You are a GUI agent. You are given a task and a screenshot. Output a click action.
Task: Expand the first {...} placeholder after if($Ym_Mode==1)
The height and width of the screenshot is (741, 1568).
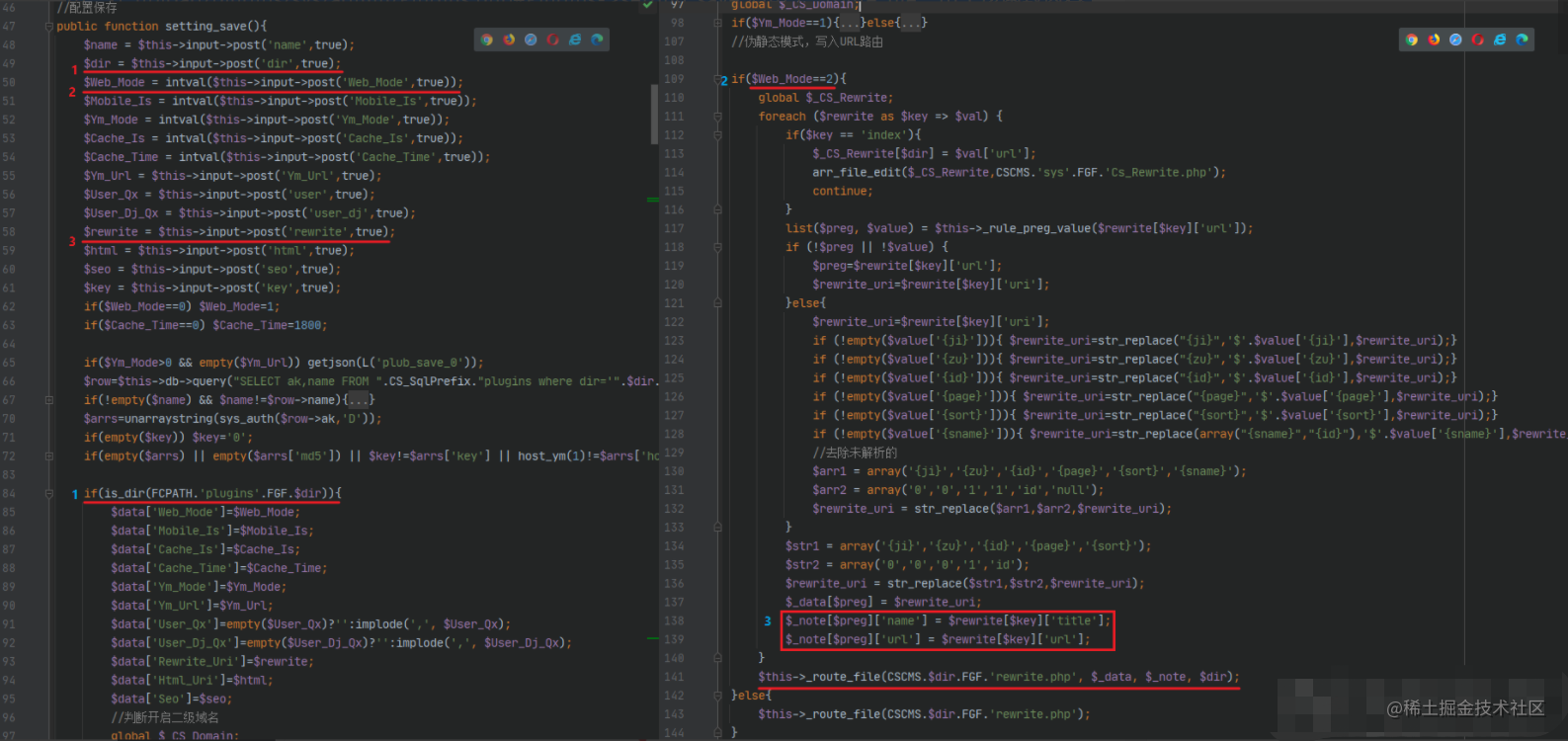click(x=850, y=23)
